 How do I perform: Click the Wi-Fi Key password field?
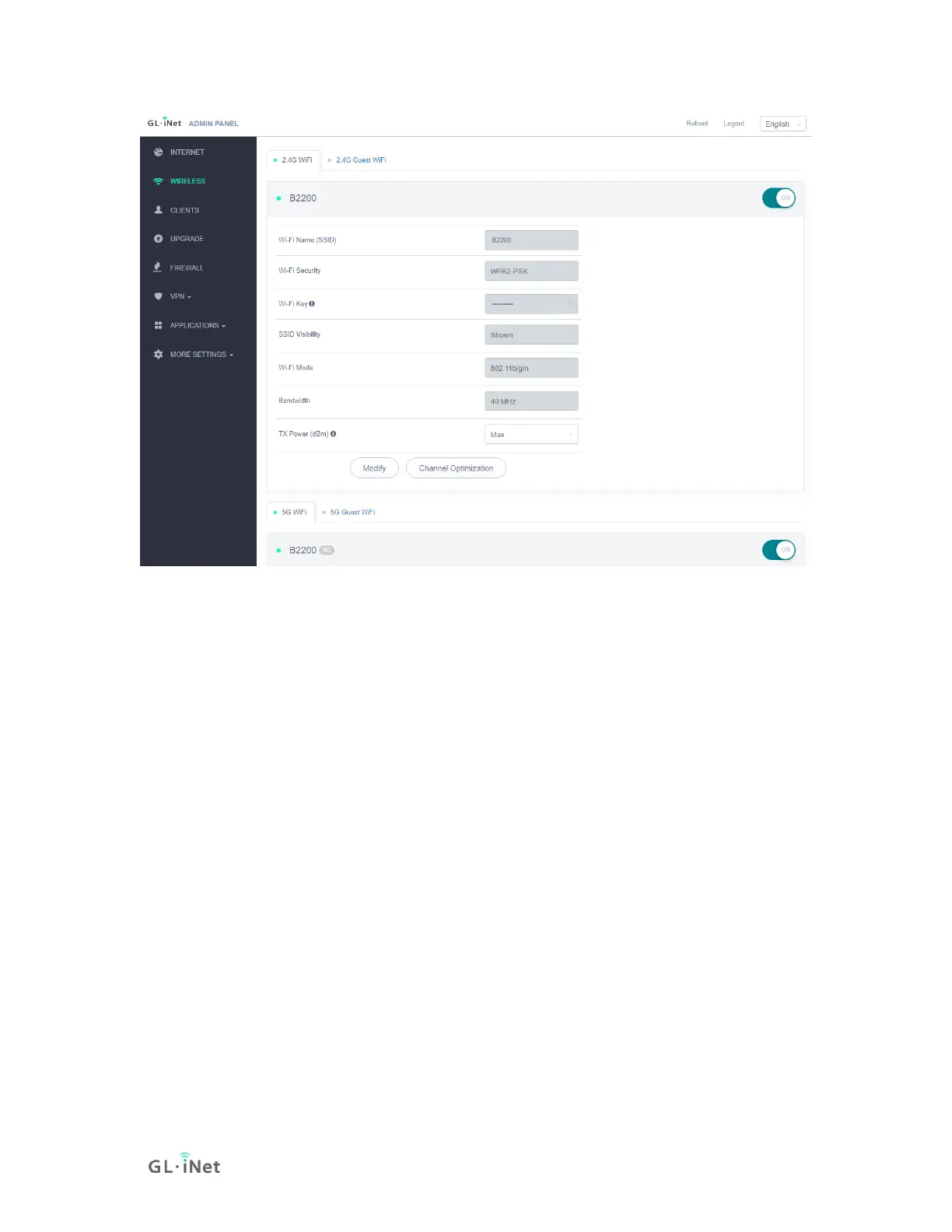tap(531, 304)
